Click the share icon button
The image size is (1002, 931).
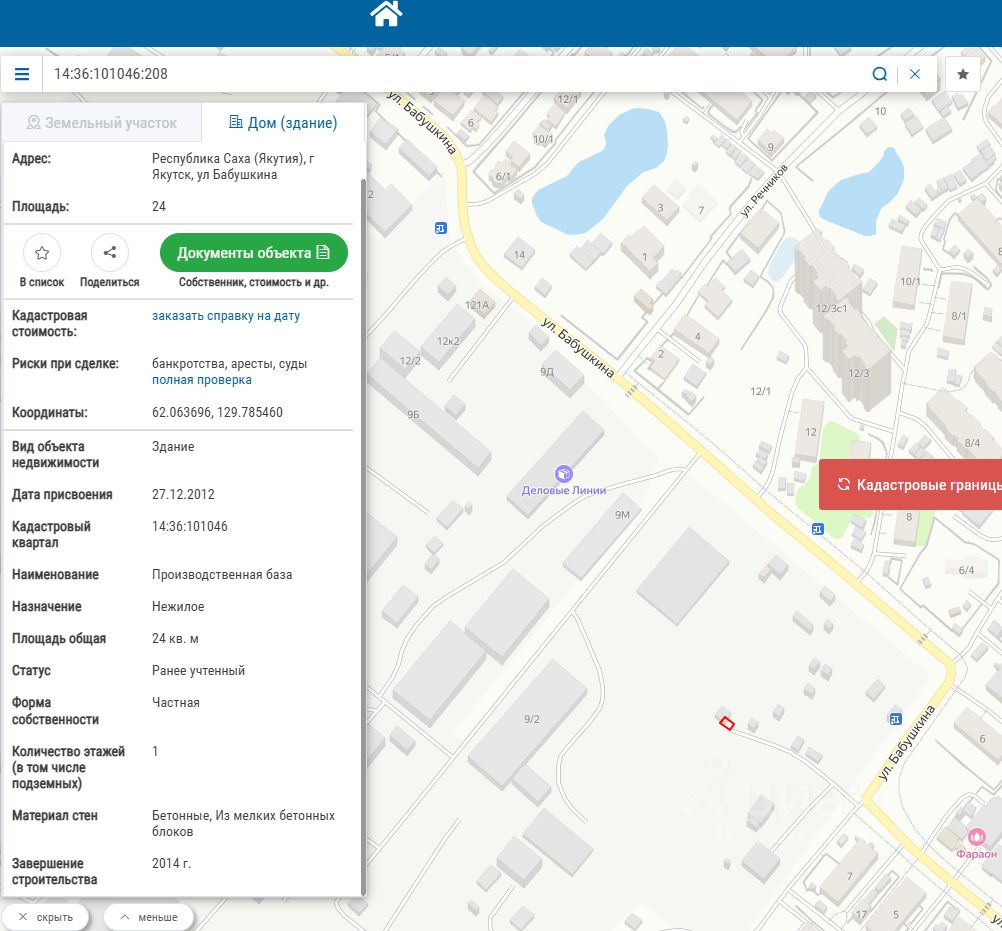tap(110, 253)
